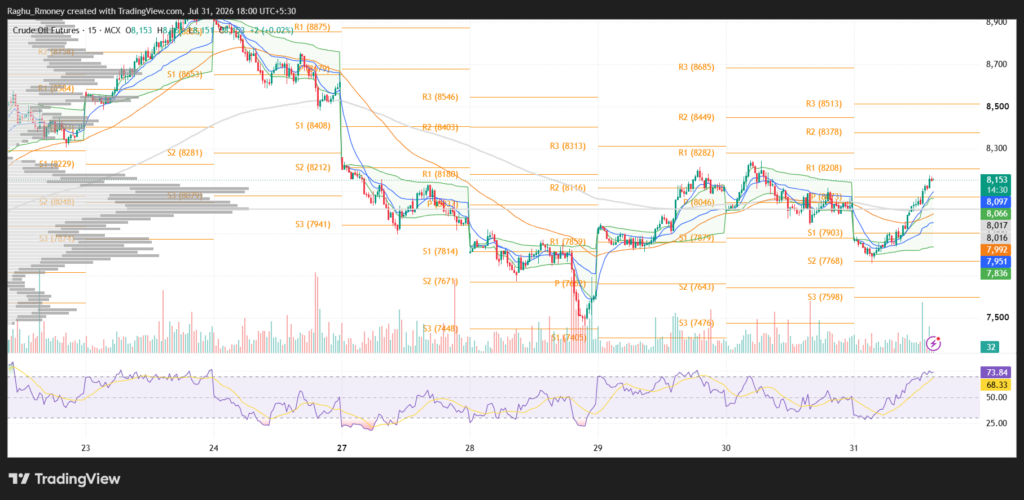Click the S1 (7879) pivot label
The height and width of the screenshot is (500, 1024).
[696, 238]
